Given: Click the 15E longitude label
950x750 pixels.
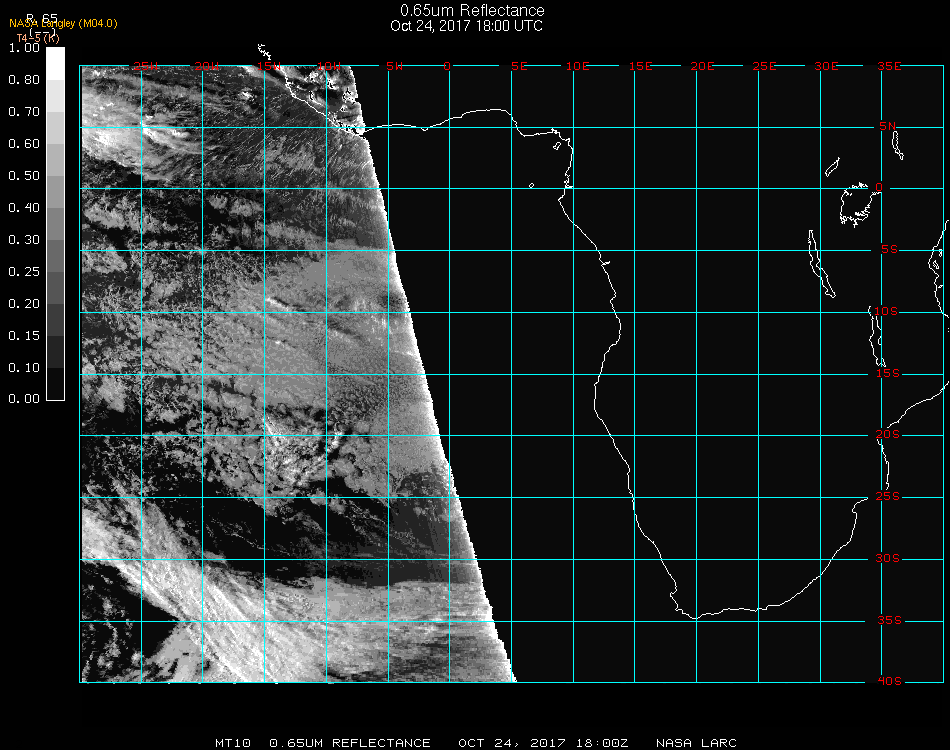Looking at the screenshot, I should point(640,66).
